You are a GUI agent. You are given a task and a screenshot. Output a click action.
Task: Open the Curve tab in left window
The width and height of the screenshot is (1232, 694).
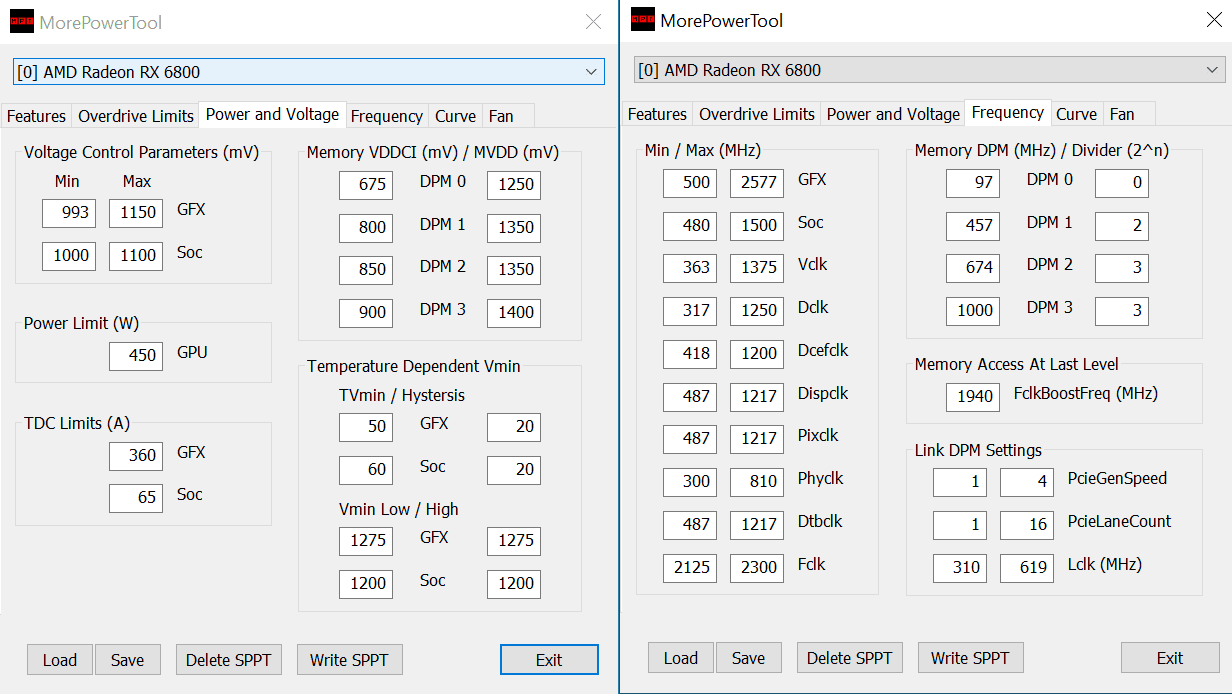coord(455,116)
